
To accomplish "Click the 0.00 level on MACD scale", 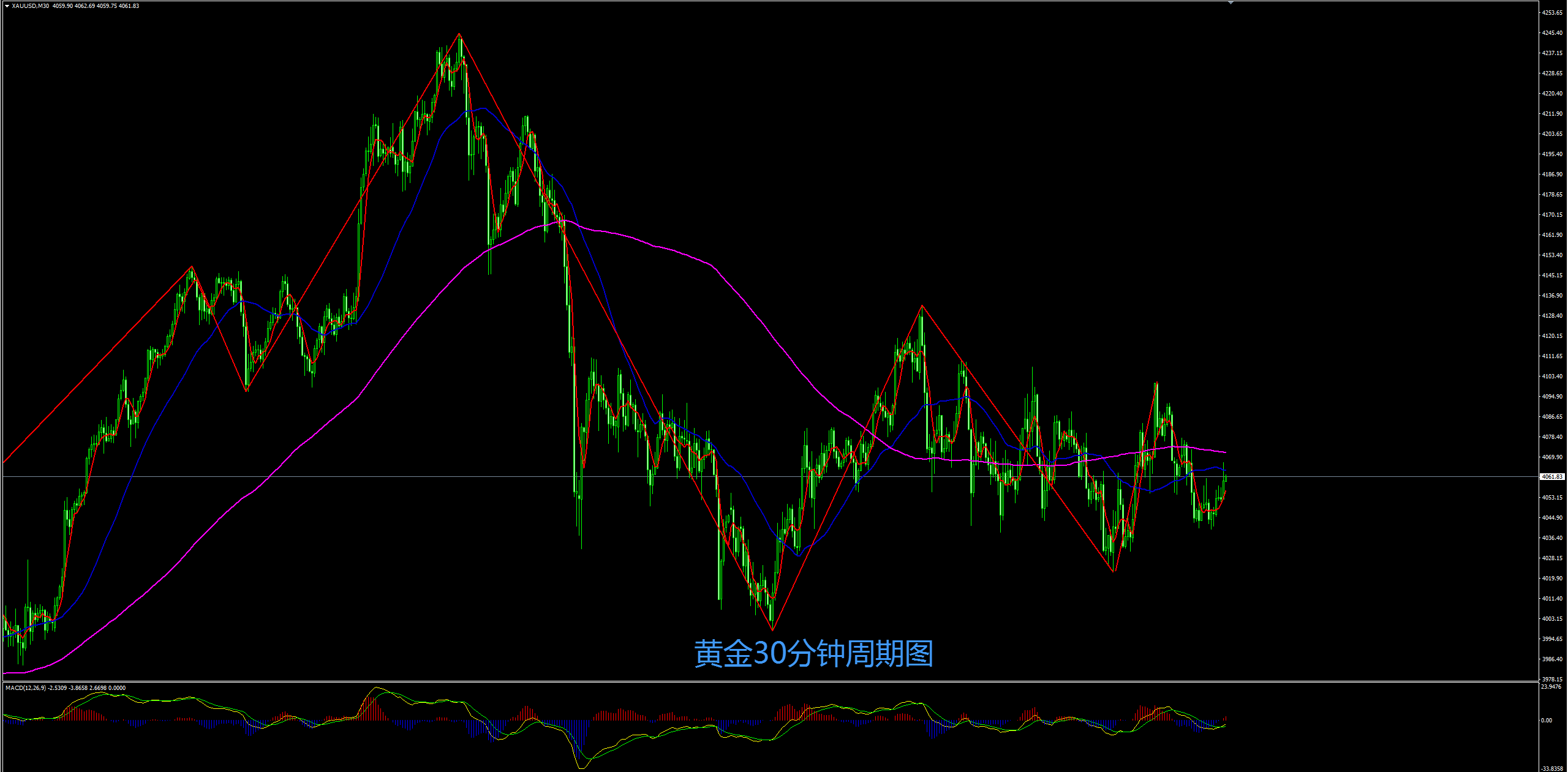I will 1547,721.
